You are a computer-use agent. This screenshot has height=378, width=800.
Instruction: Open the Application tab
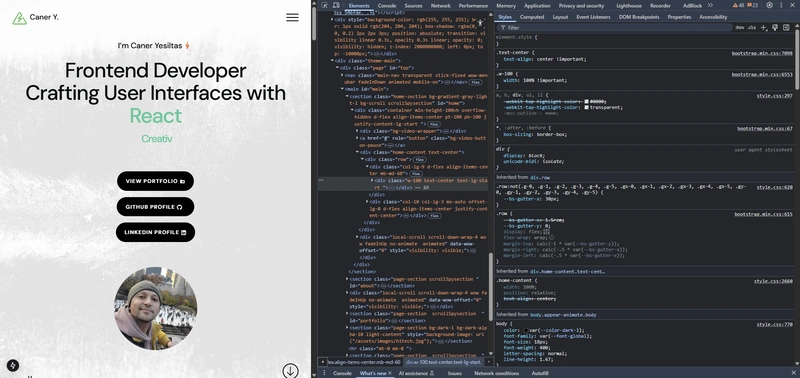coord(537,6)
